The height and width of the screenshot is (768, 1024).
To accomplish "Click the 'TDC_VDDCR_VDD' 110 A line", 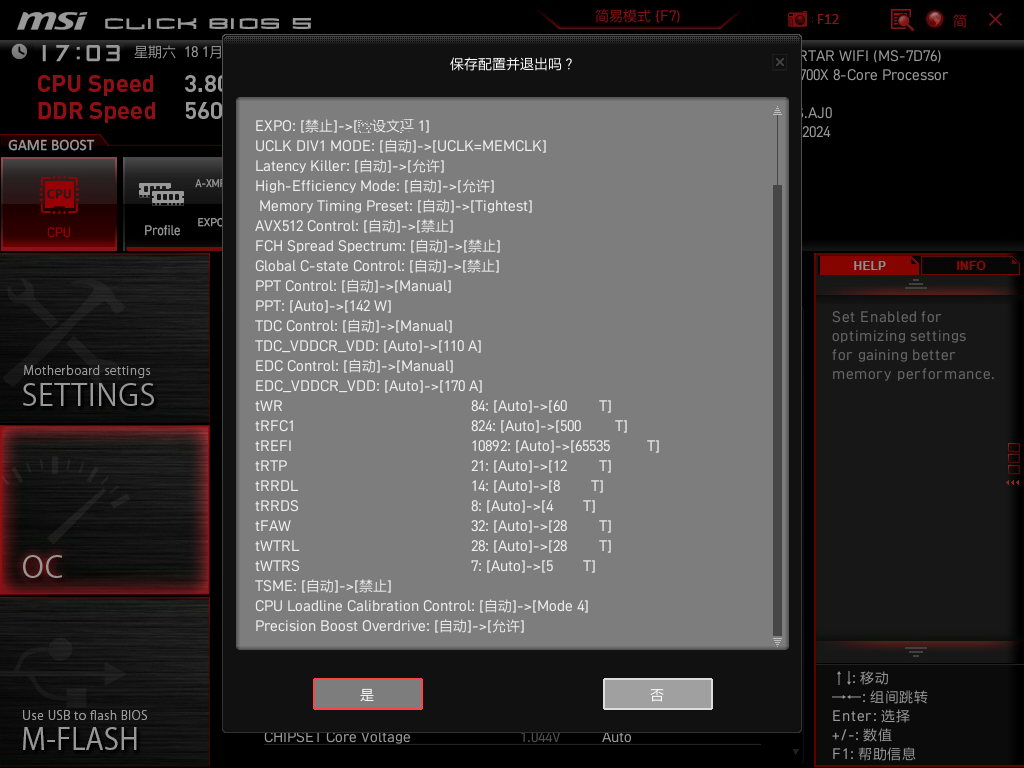I will (x=368, y=346).
